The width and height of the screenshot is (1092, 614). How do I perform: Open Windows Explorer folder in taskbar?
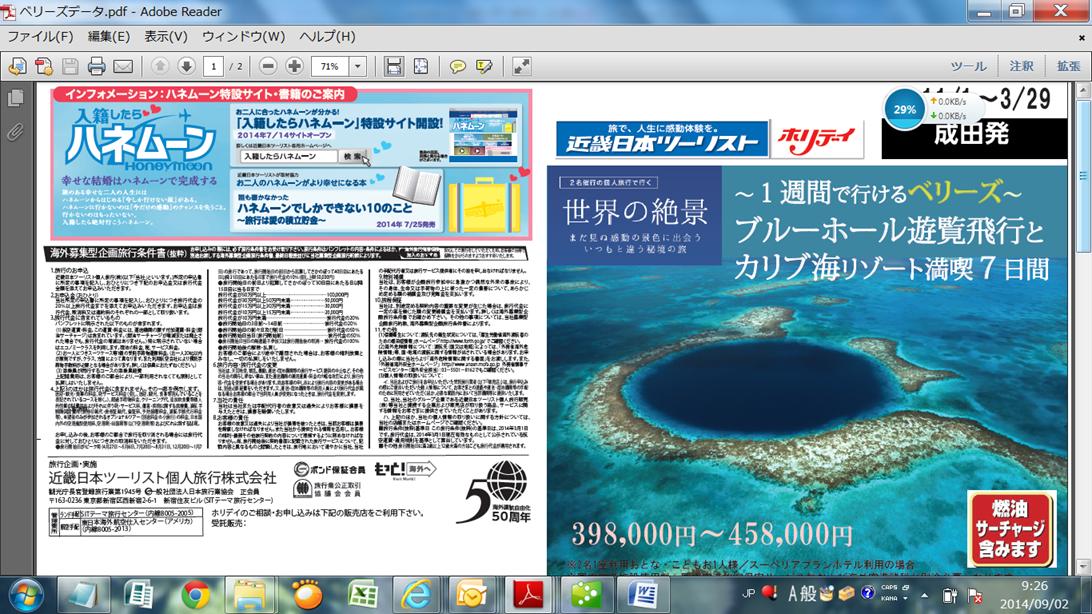tap(249, 596)
